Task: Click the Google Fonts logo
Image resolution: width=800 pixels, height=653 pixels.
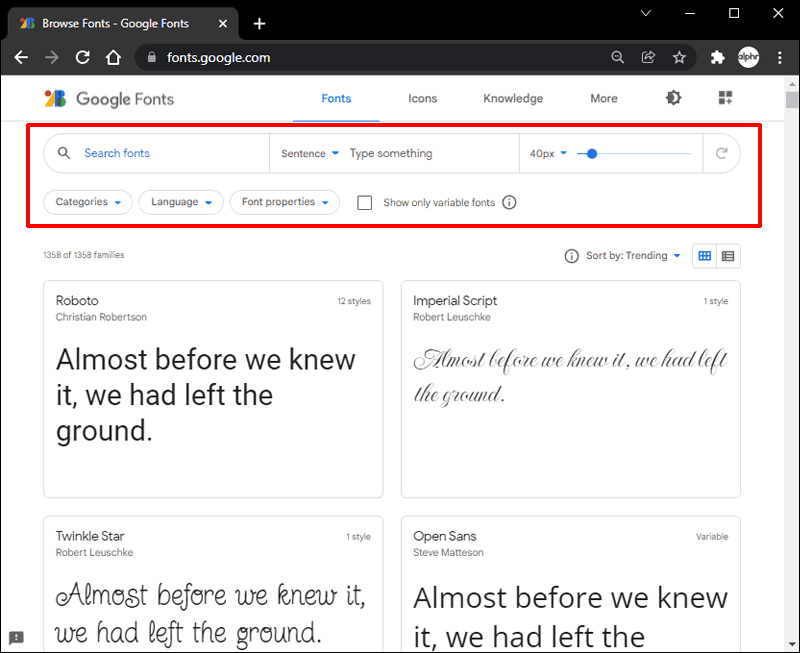Action: [x=109, y=98]
